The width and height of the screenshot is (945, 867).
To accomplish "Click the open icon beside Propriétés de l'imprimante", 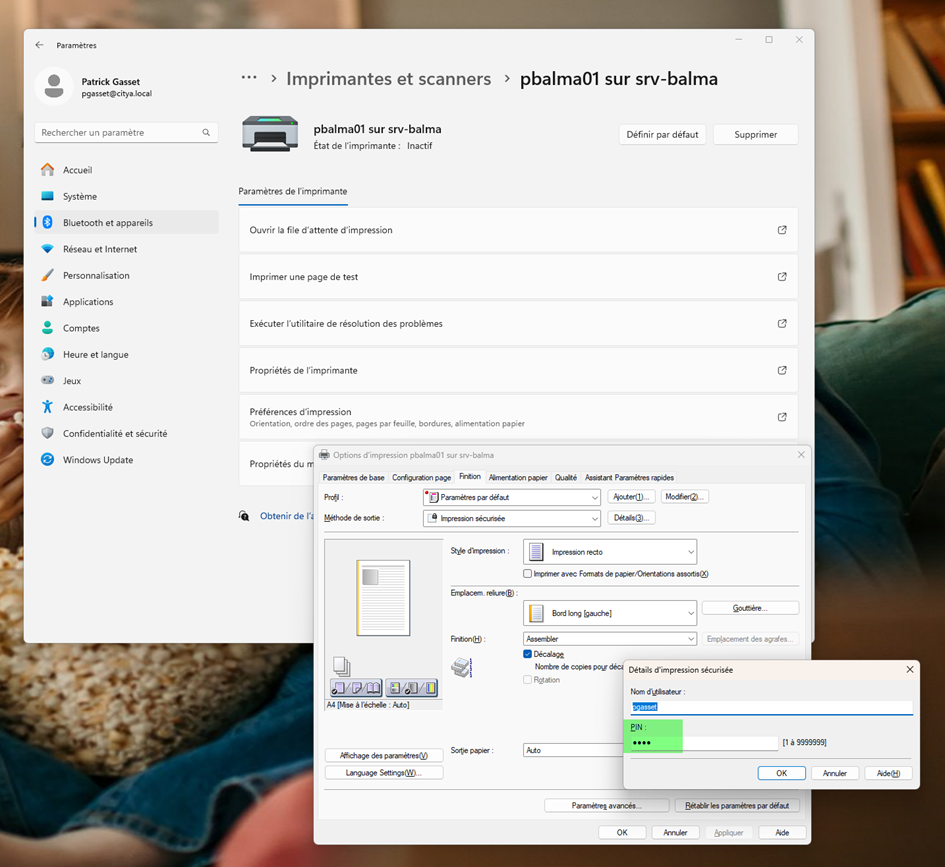I will coord(782,370).
